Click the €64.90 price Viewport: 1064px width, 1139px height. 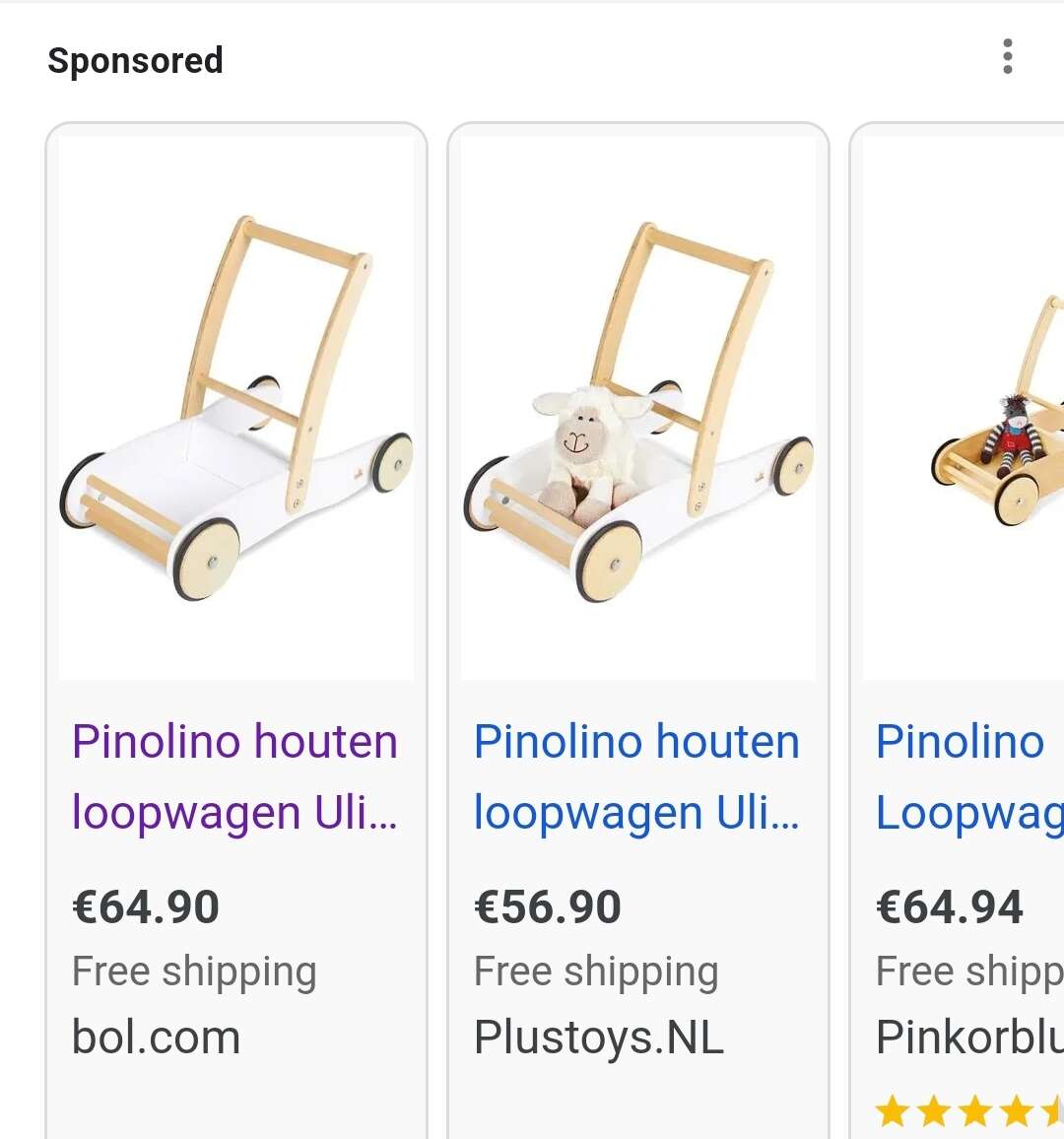[146, 906]
